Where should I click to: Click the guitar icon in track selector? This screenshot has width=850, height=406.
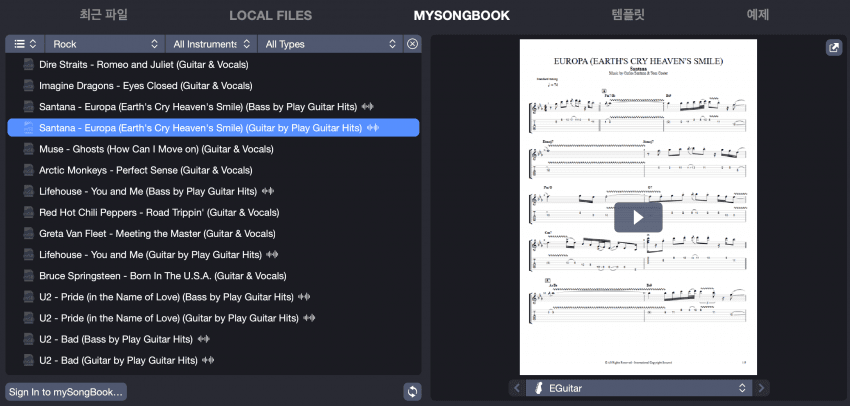click(539, 388)
